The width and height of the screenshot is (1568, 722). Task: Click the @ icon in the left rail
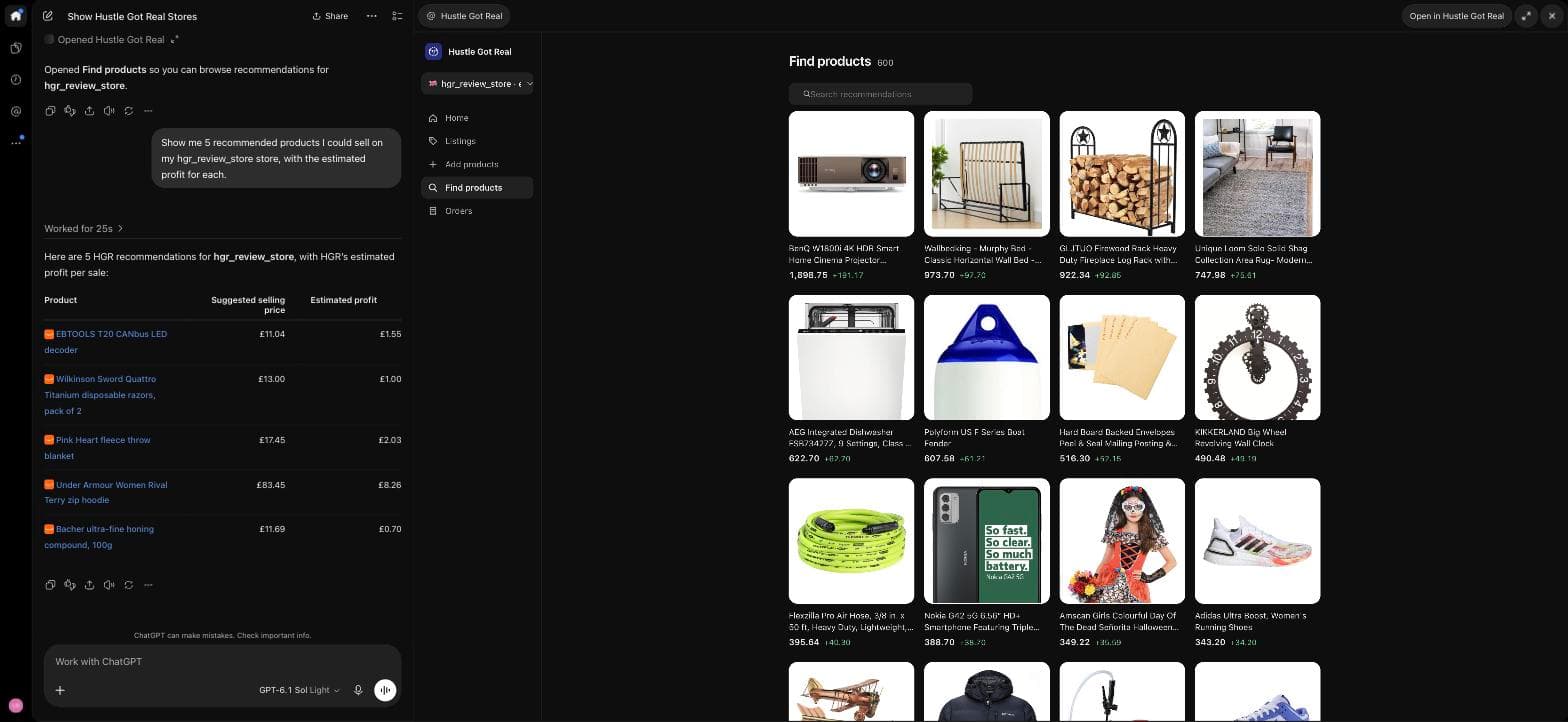[x=16, y=111]
